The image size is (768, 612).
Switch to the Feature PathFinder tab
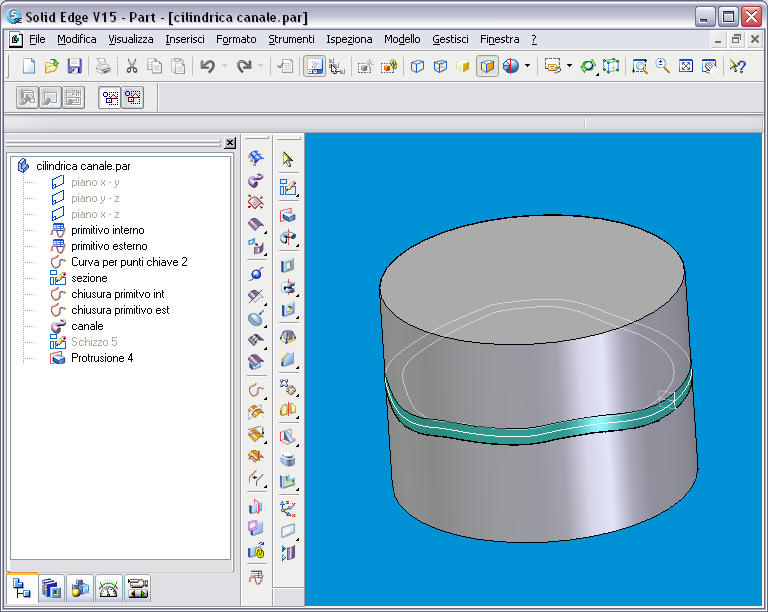coord(22,588)
